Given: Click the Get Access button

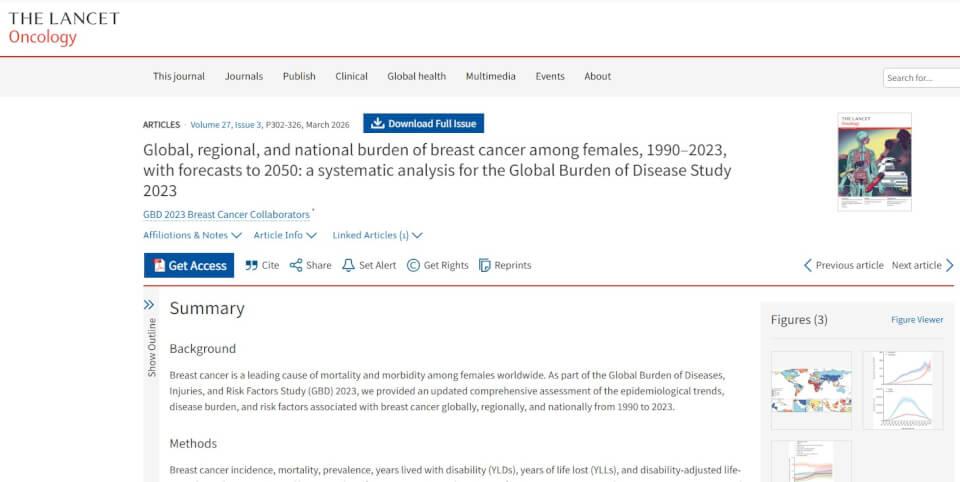Looking at the screenshot, I should click(189, 265).
